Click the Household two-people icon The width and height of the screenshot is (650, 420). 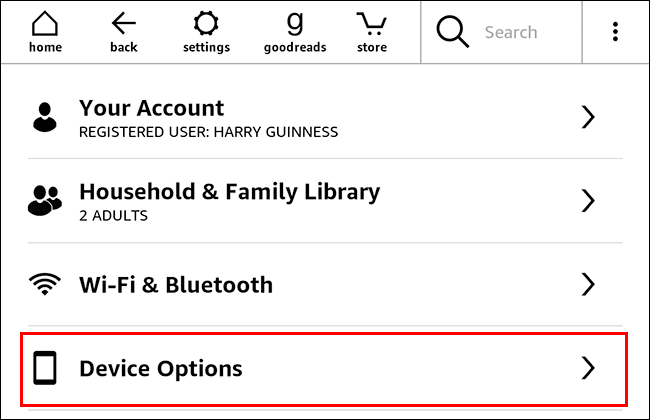pyautogui.click(x=44, y=201)
